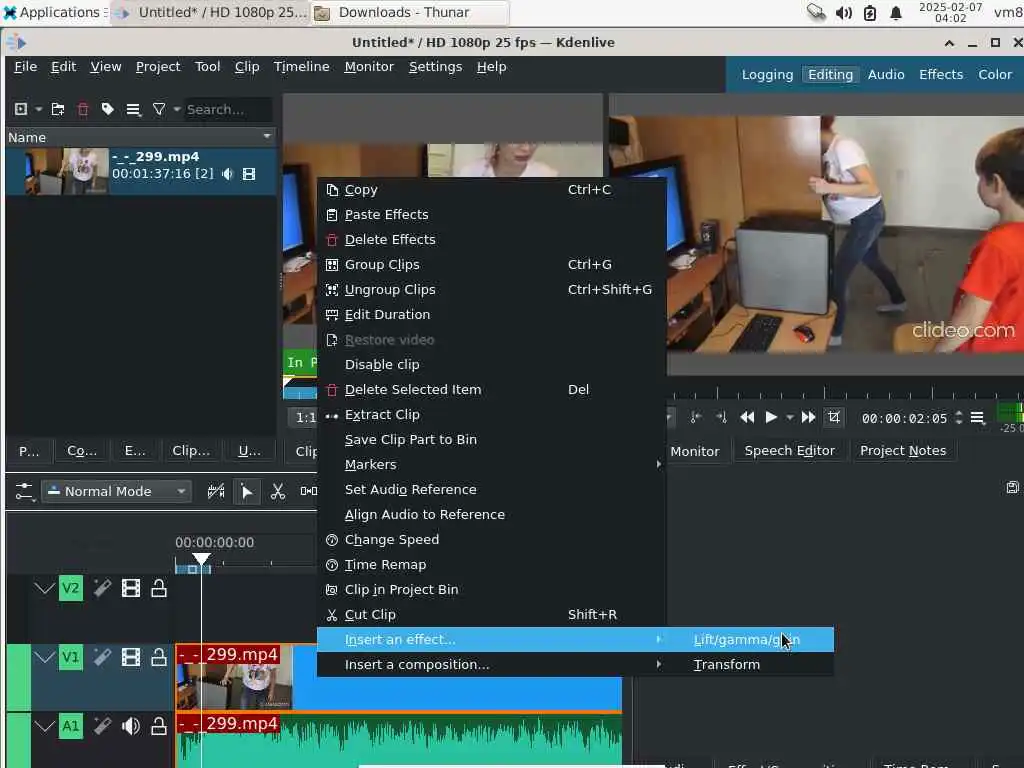The height and width of the screenshot is (768, 1024).
Task: Switch to the Logging workspace
Action: 767,74
